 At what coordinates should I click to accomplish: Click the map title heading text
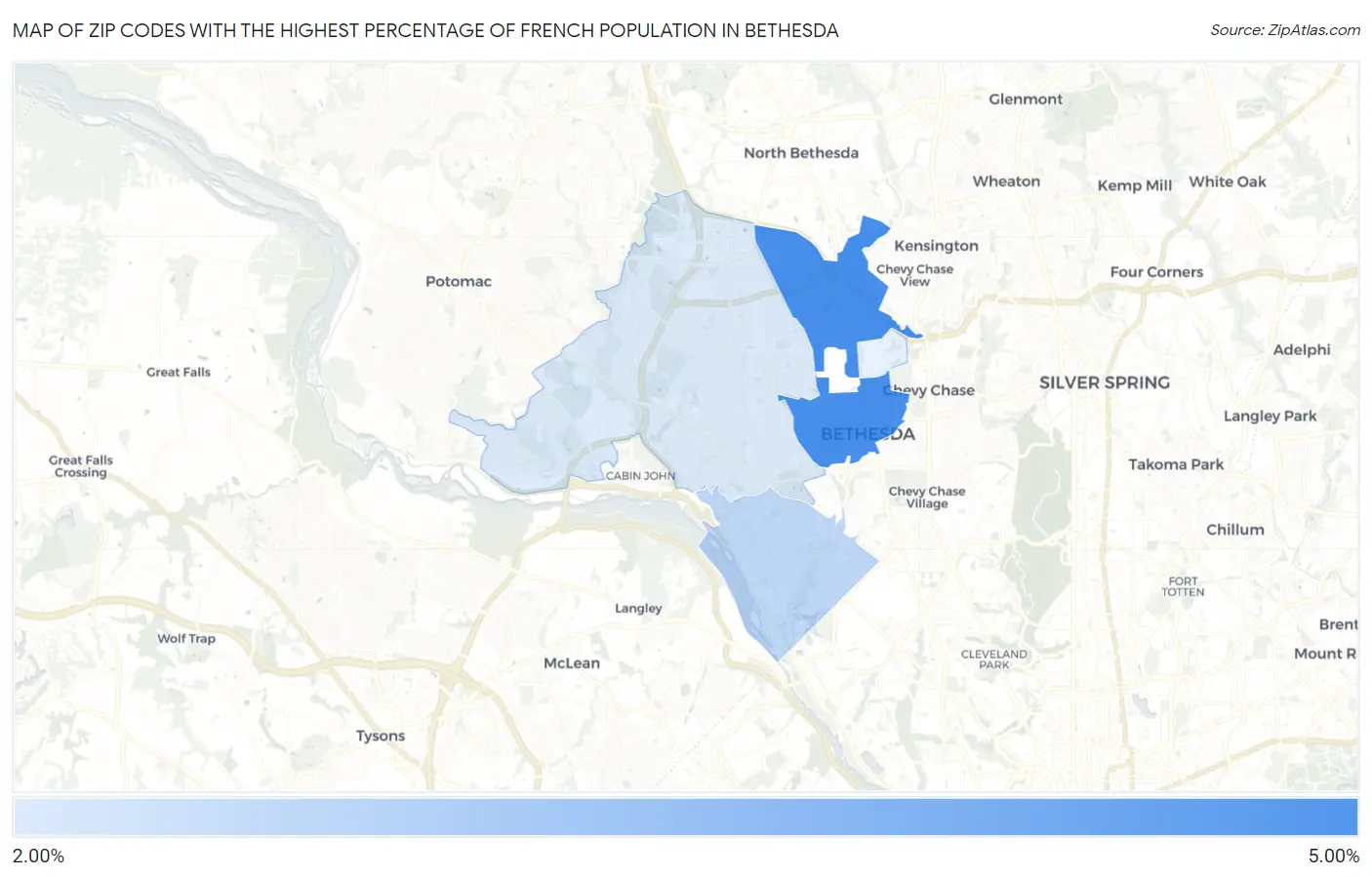point(425,30)
